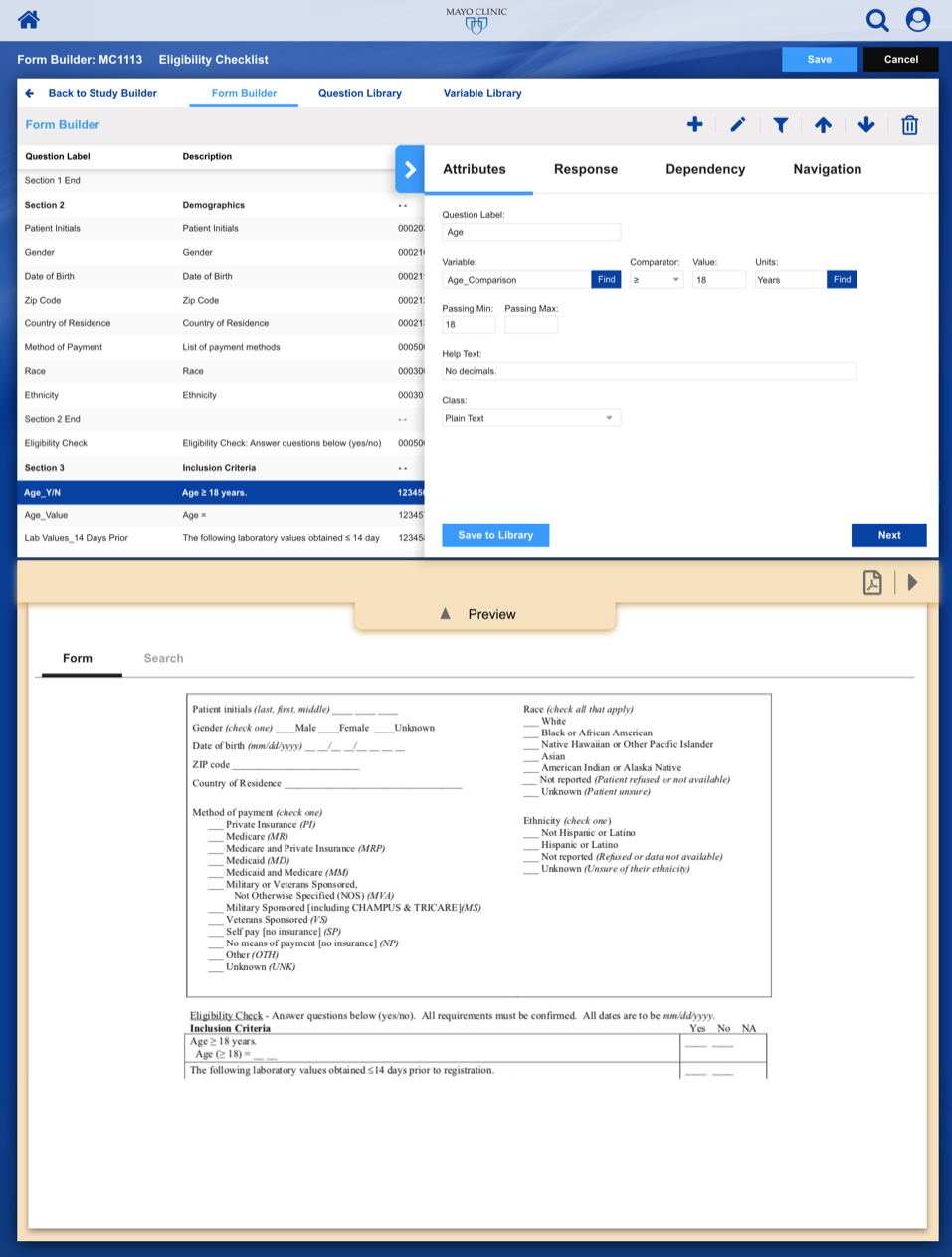
Task: Select the Response tab
Action: click(x=586, y=169)
